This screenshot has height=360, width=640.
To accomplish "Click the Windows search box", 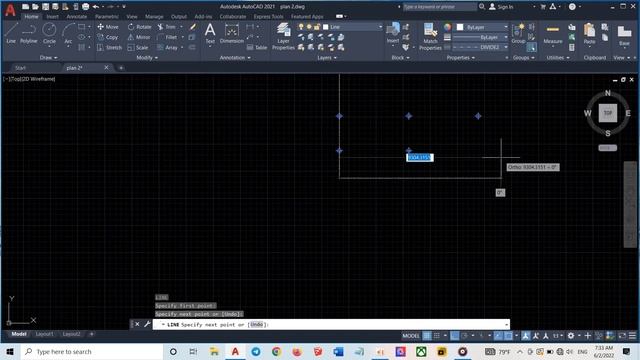I will [x=91, y=351].
